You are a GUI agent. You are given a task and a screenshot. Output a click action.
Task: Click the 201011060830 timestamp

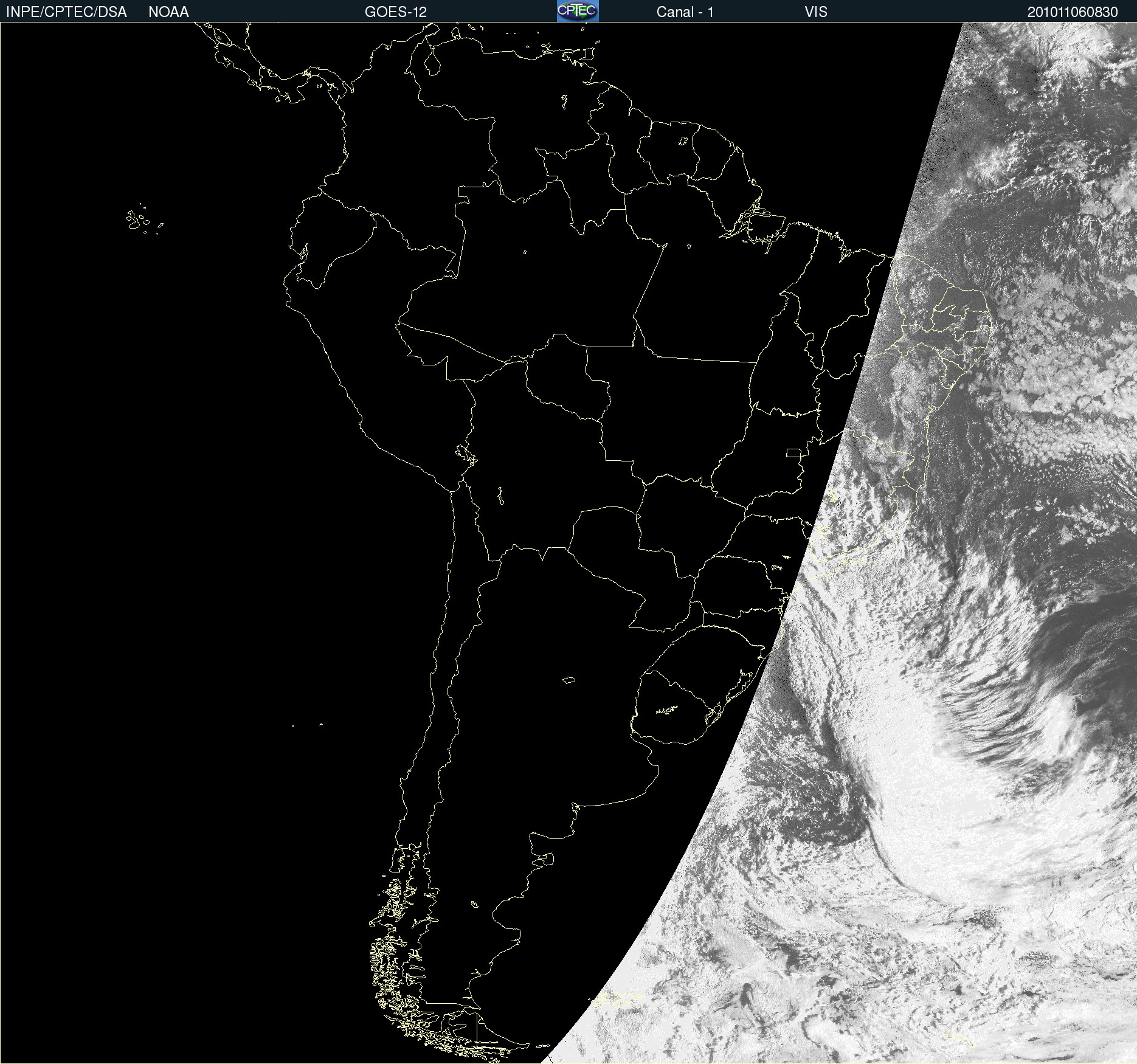(x=1073, y=12)
